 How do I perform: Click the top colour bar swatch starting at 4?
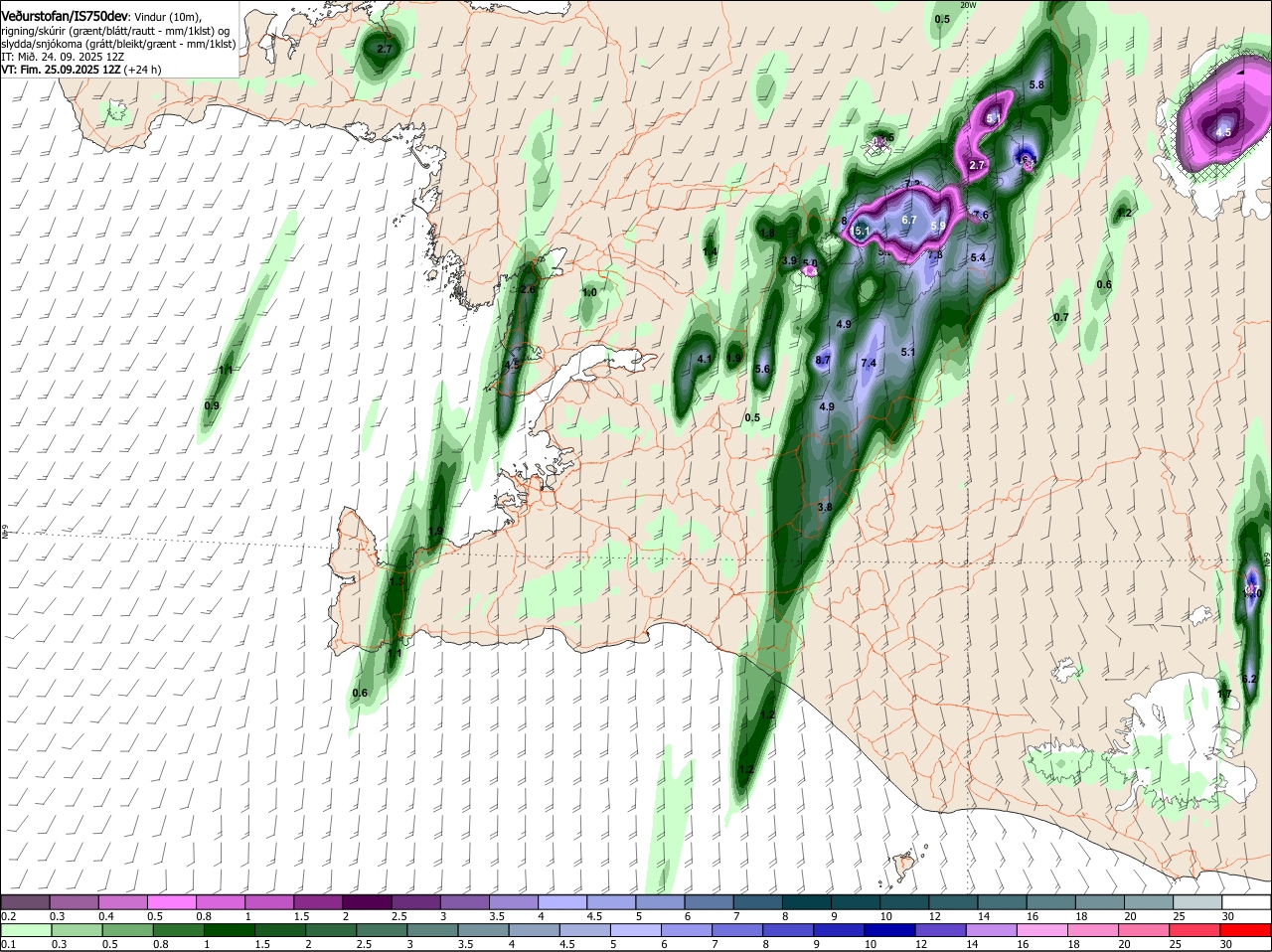563,901
